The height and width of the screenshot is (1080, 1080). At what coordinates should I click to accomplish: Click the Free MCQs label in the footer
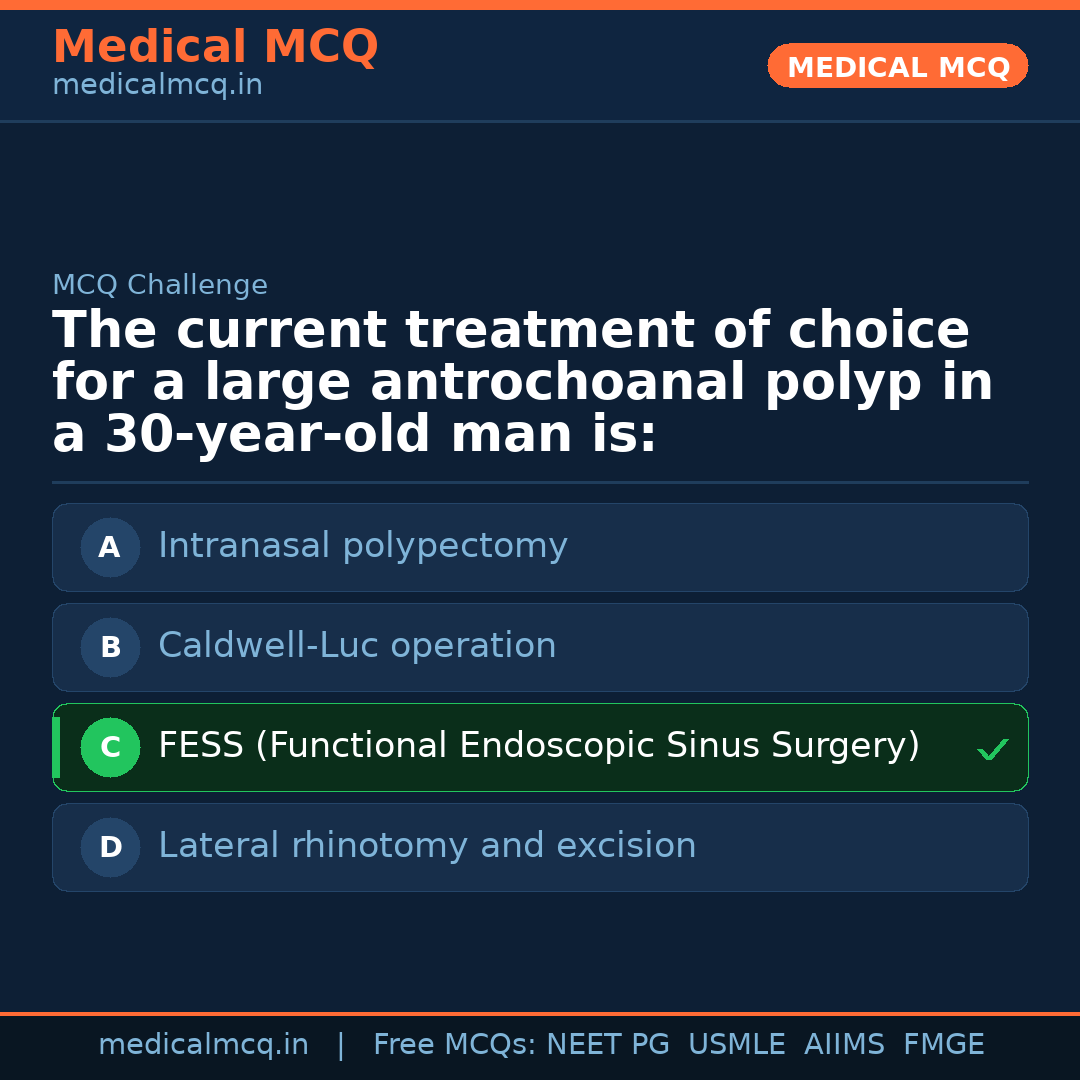[454, 1045]
